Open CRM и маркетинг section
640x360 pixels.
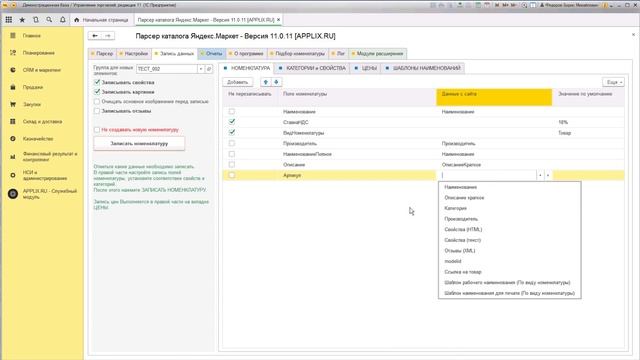[41, 70]
